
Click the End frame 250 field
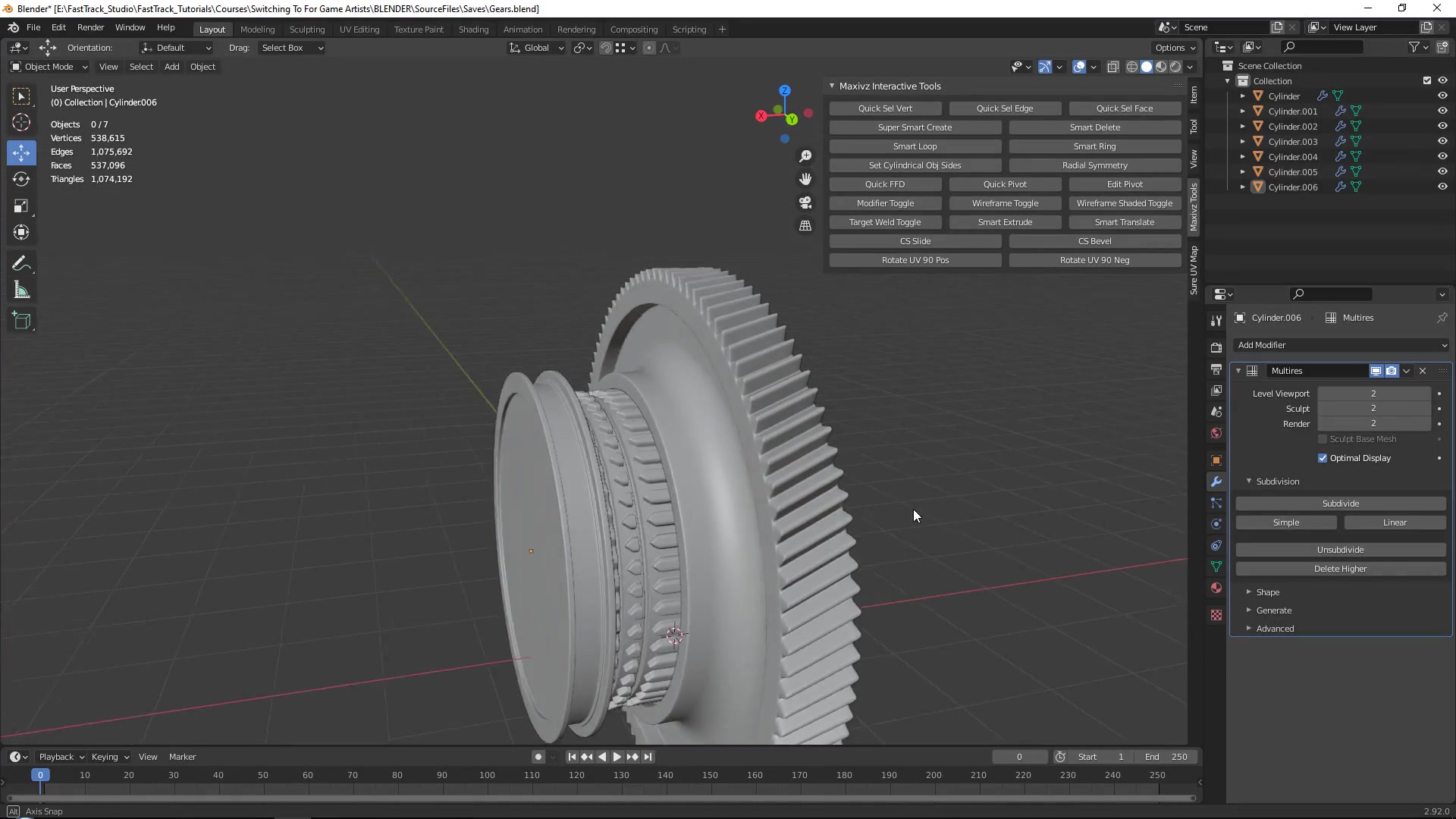[1166, 757]
